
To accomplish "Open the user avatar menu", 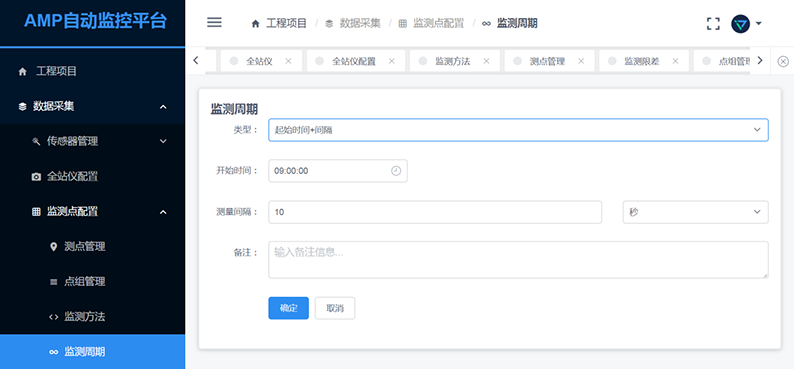I will click(x=740, y=23).
